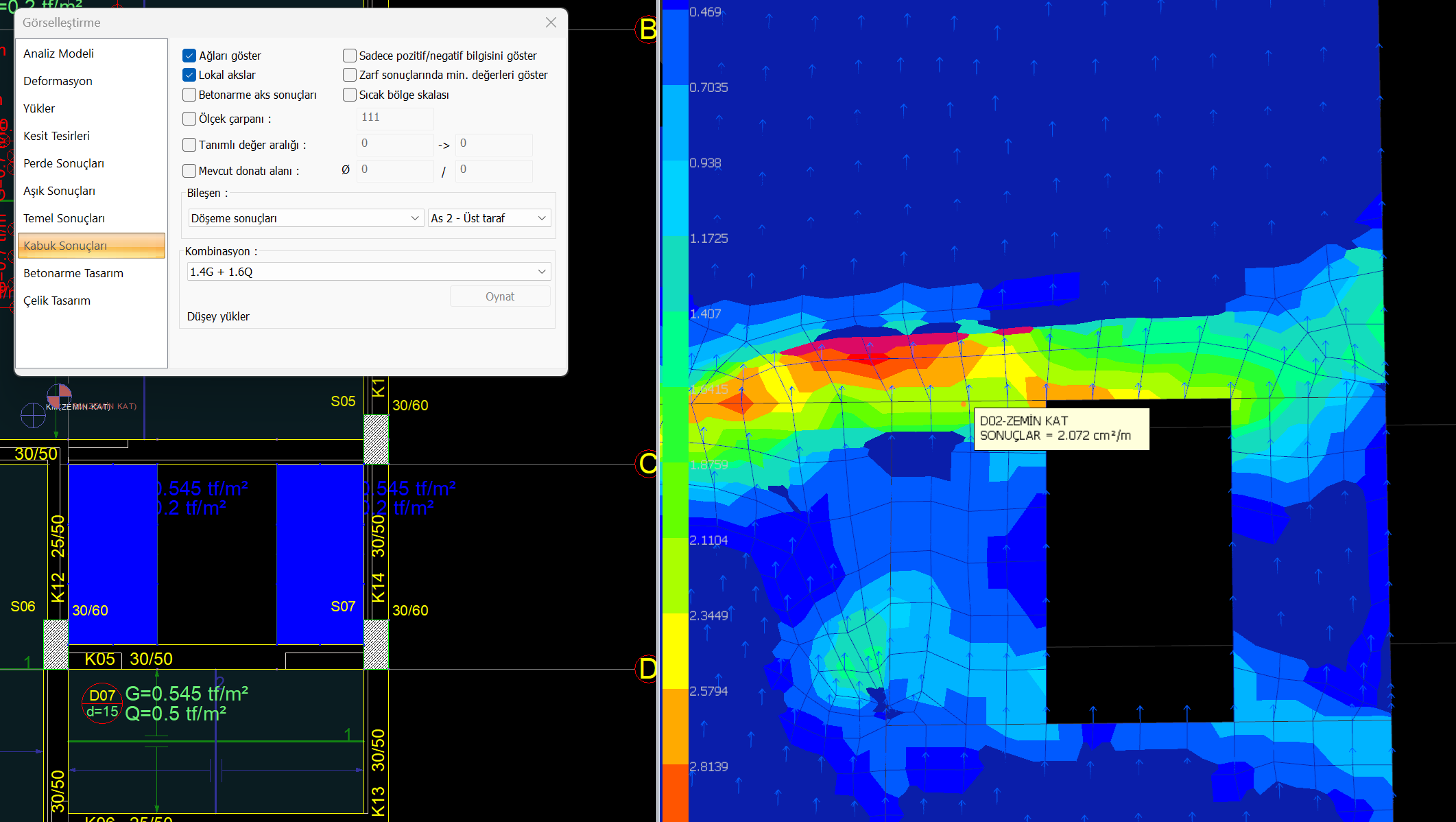Uncheck the Lokal akslar option
This screenshot has width=1456, height=822.
(x=189, y=75)
